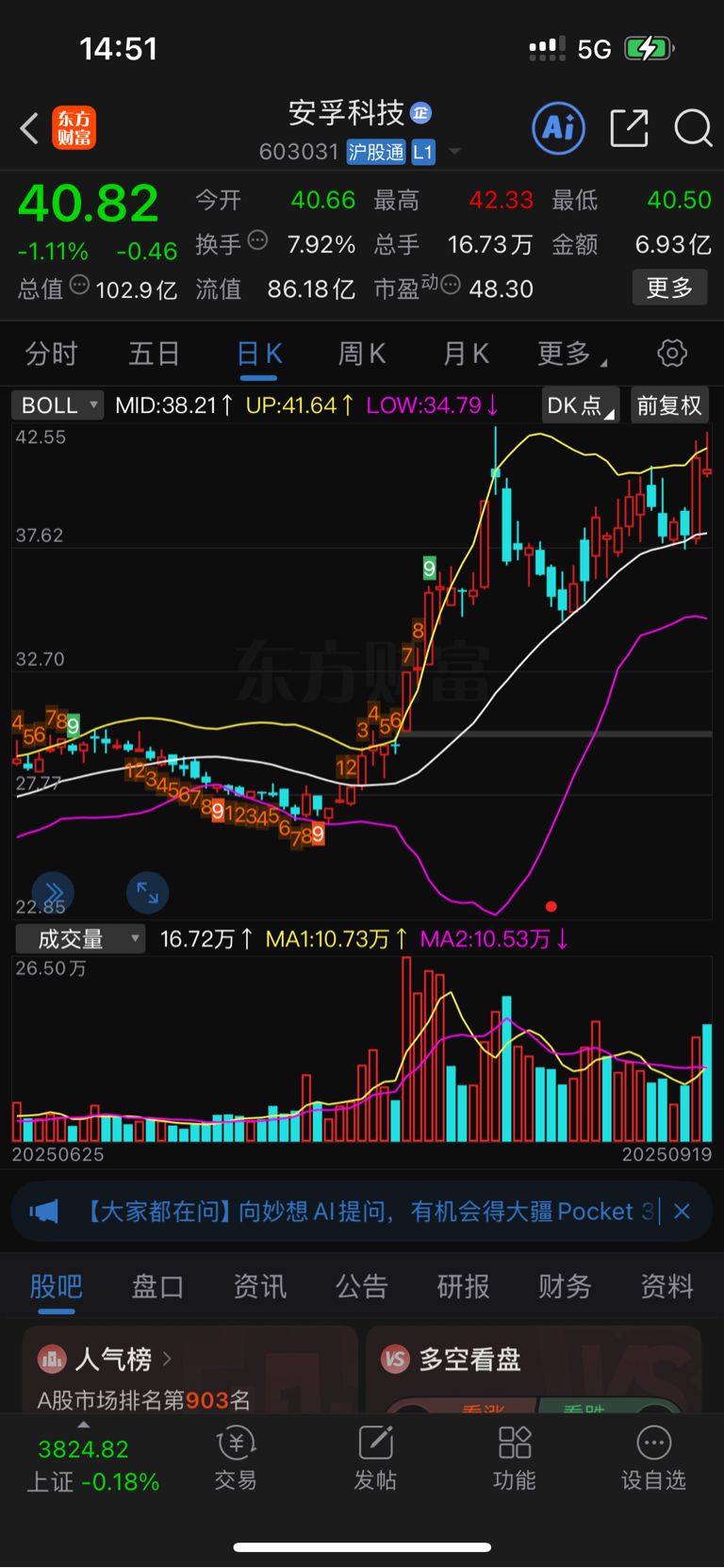The height and width of the screenshot is (1568, 724).
Task: Tap the 最高 42.33 value
Action: pyautogui.click(x=502, y=201)
